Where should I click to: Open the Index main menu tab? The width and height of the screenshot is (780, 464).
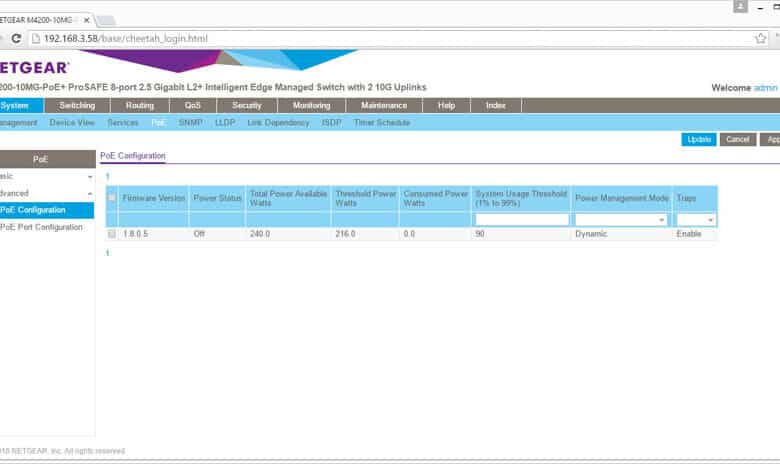(x=495, y=105)
